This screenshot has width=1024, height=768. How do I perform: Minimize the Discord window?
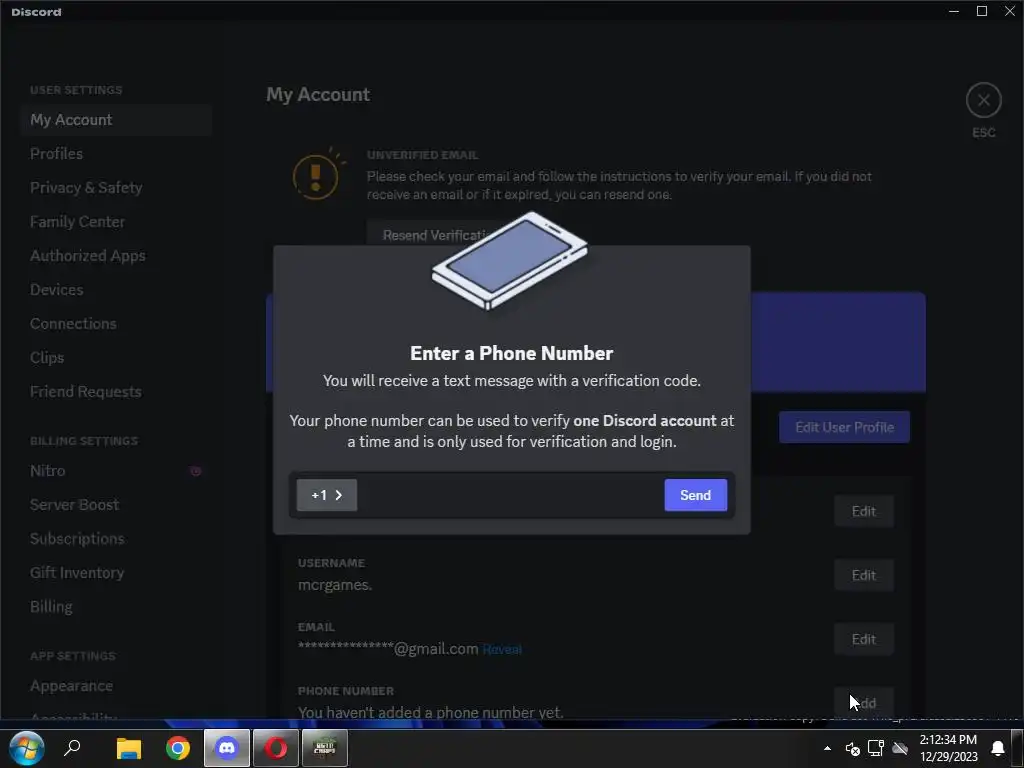coord(954,11)
